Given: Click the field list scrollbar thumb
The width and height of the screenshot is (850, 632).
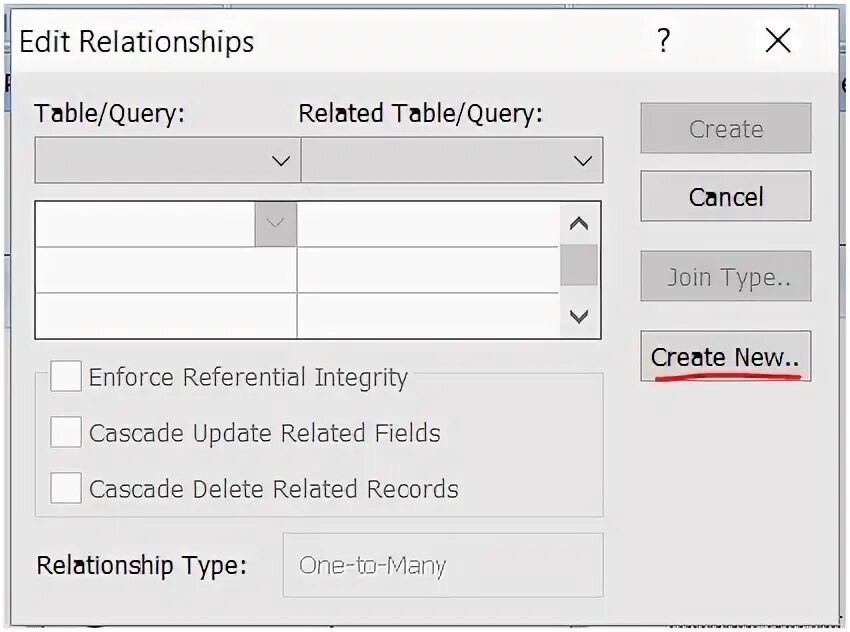Looking at the screenshot, I should (x=578, y=265).
